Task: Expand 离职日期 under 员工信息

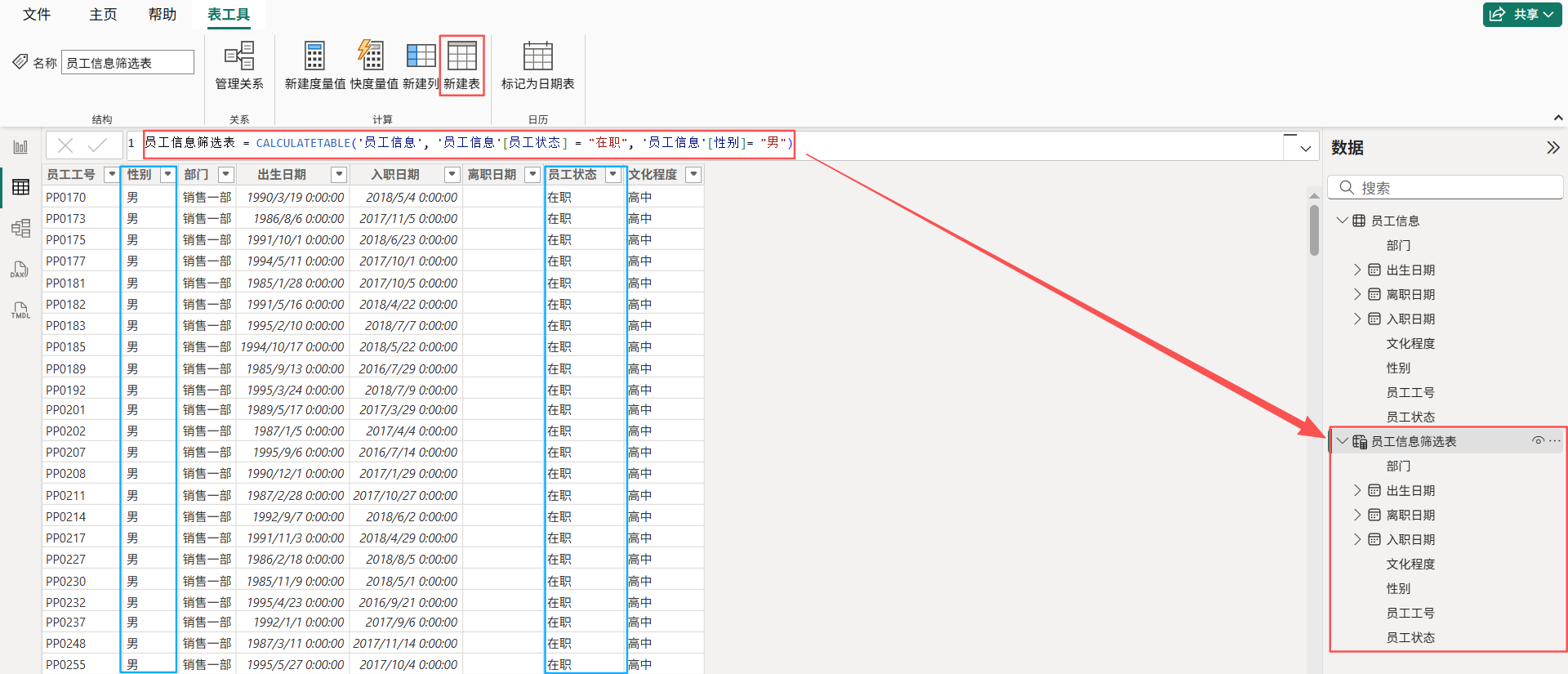Action: pyautogui.click(x=1357, y=294)
